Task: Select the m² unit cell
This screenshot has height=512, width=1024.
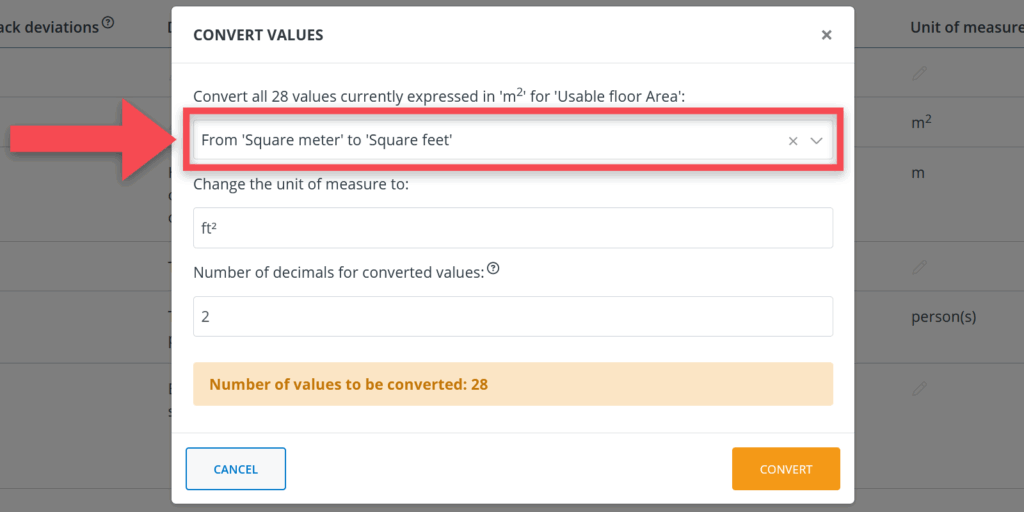Action: [923, 122]
